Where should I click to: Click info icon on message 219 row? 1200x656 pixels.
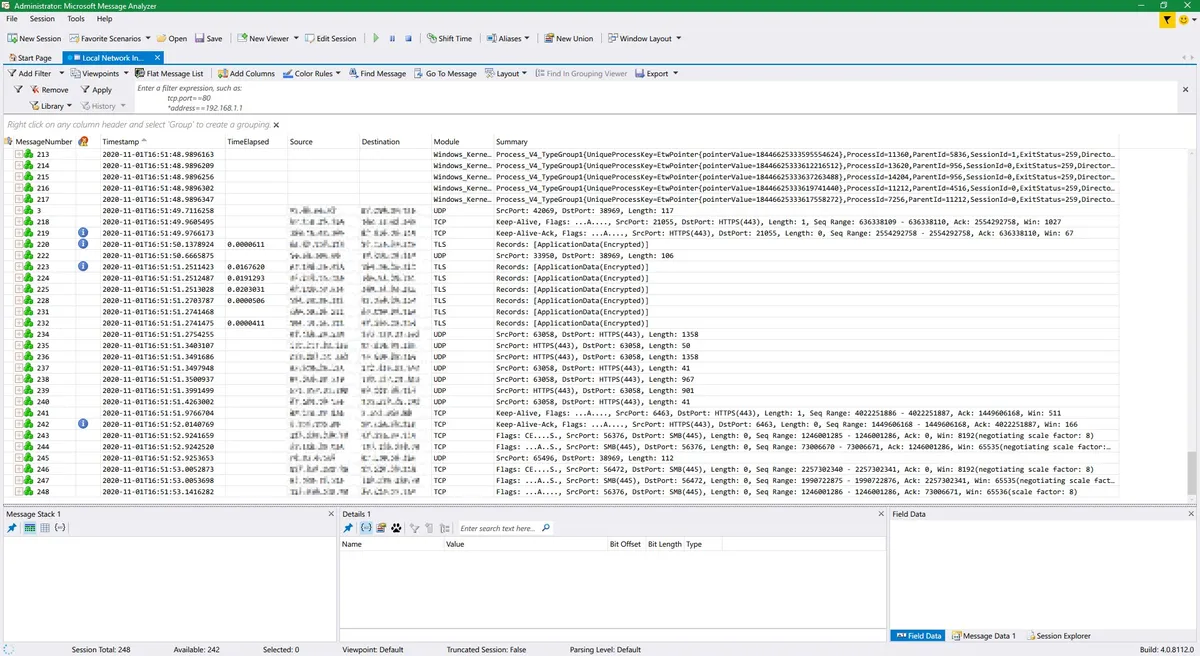click(83, 233)
